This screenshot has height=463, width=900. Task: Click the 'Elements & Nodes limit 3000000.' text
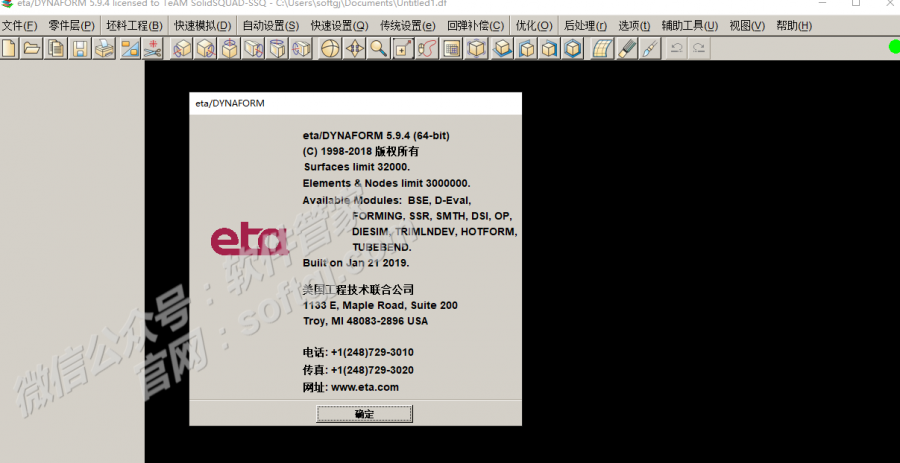tap(387, 184)
